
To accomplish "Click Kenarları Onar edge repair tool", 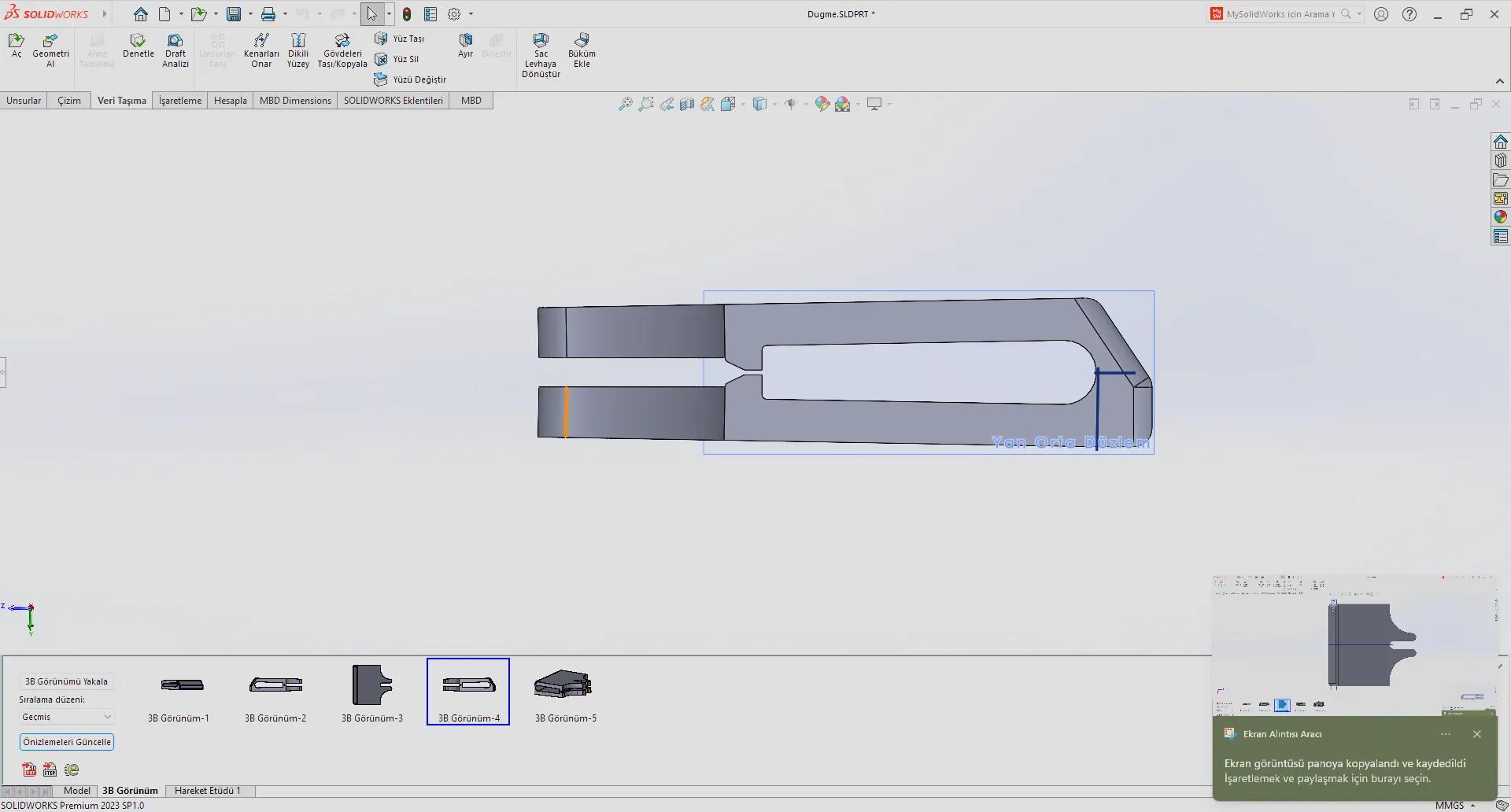I will tap(261, 50).
